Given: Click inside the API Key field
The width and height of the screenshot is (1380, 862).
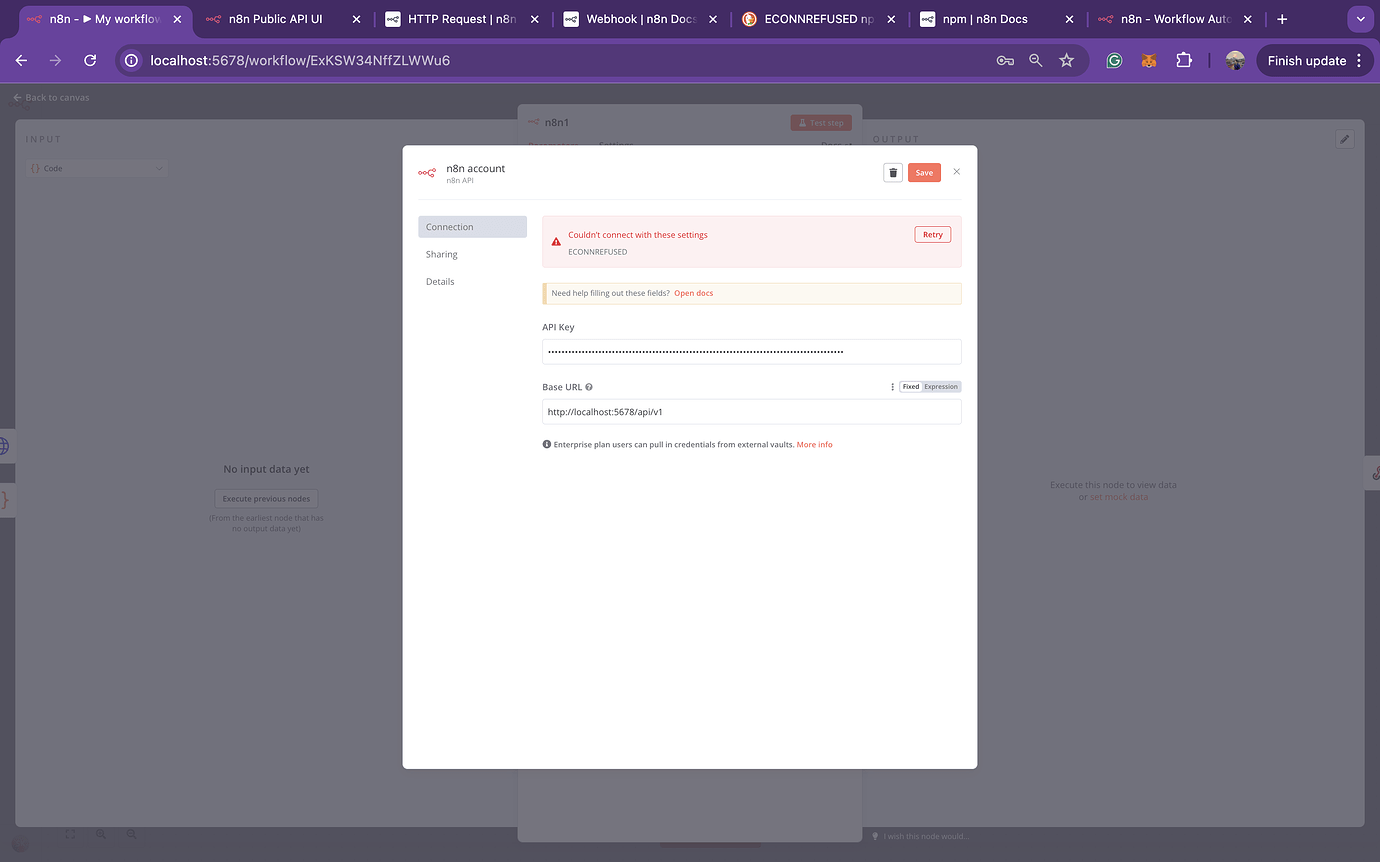Looking at the screenshot, I should (x=751, y=351).
